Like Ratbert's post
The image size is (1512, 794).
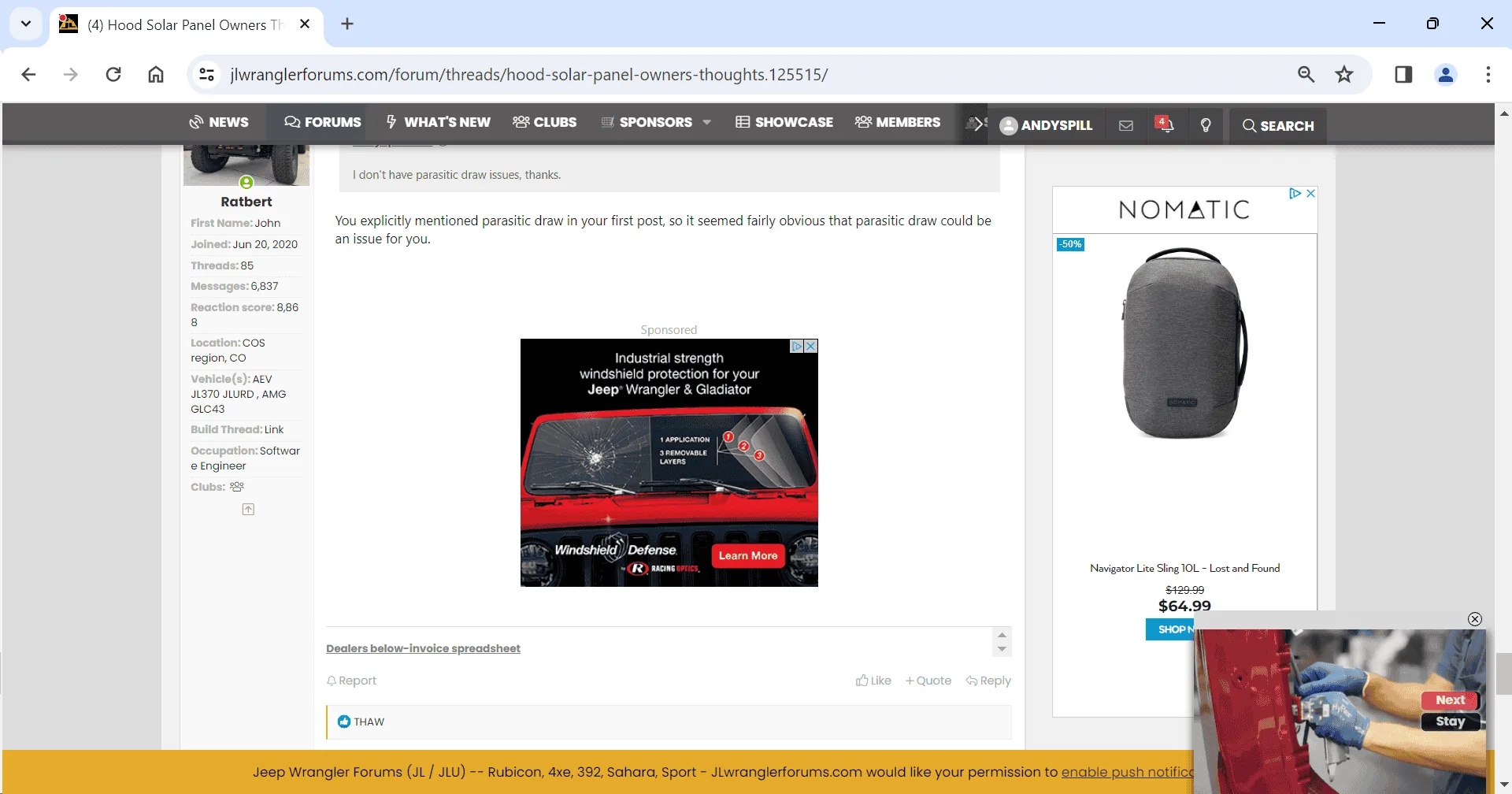pyautogui.click(x=873, y=681)
